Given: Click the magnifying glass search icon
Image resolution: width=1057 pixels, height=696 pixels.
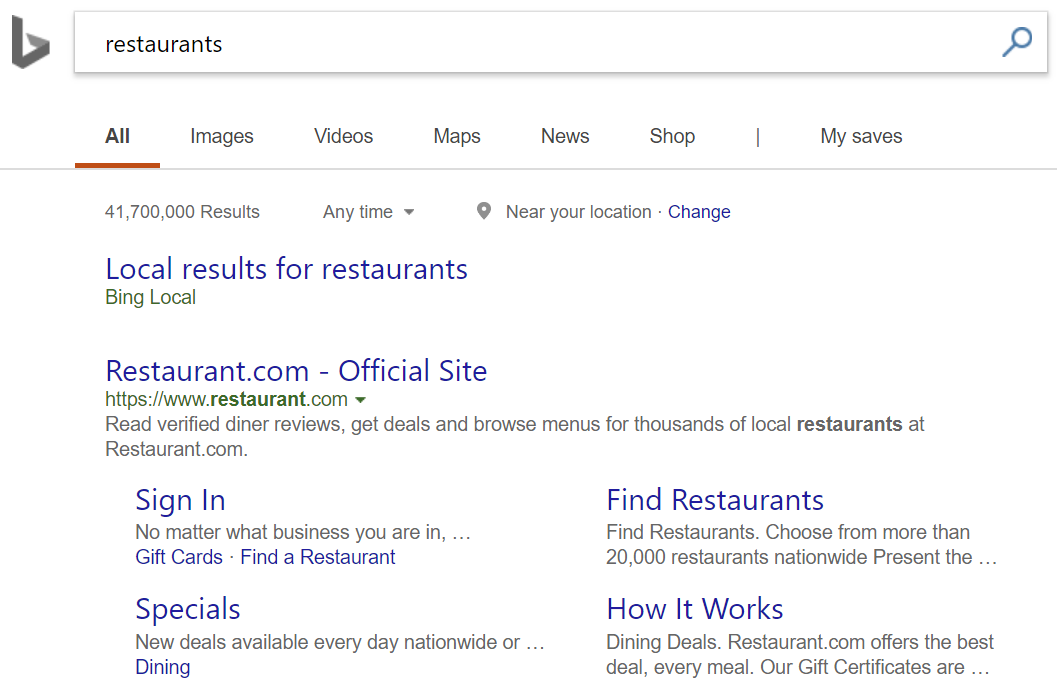Looking at the screenshot, I should pos(1017,42).
